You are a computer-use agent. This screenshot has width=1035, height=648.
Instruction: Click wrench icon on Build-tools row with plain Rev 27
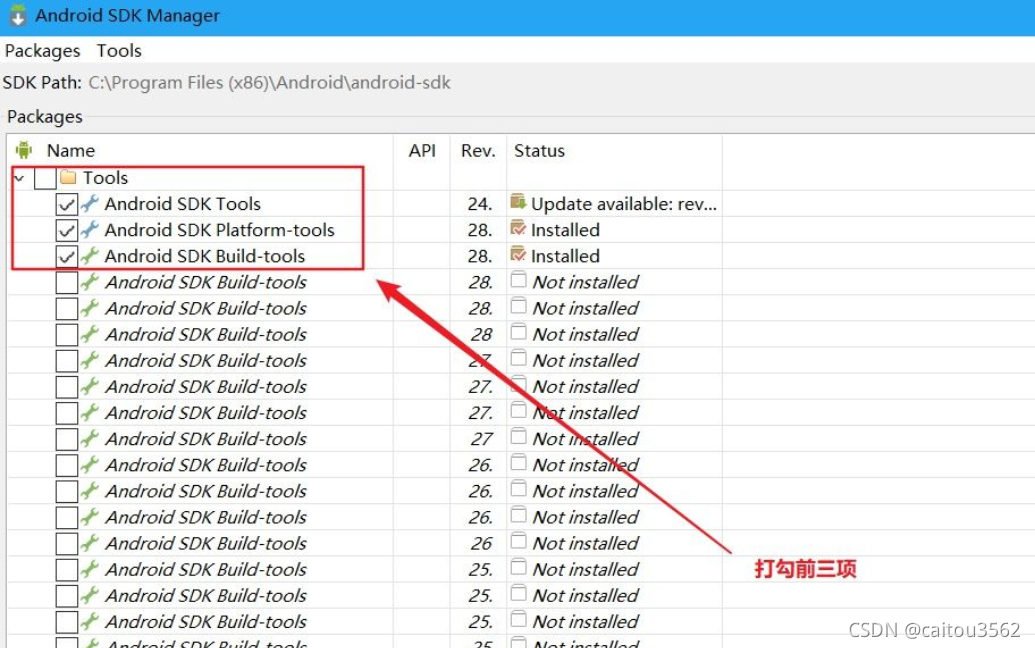[x=90, y=438]
